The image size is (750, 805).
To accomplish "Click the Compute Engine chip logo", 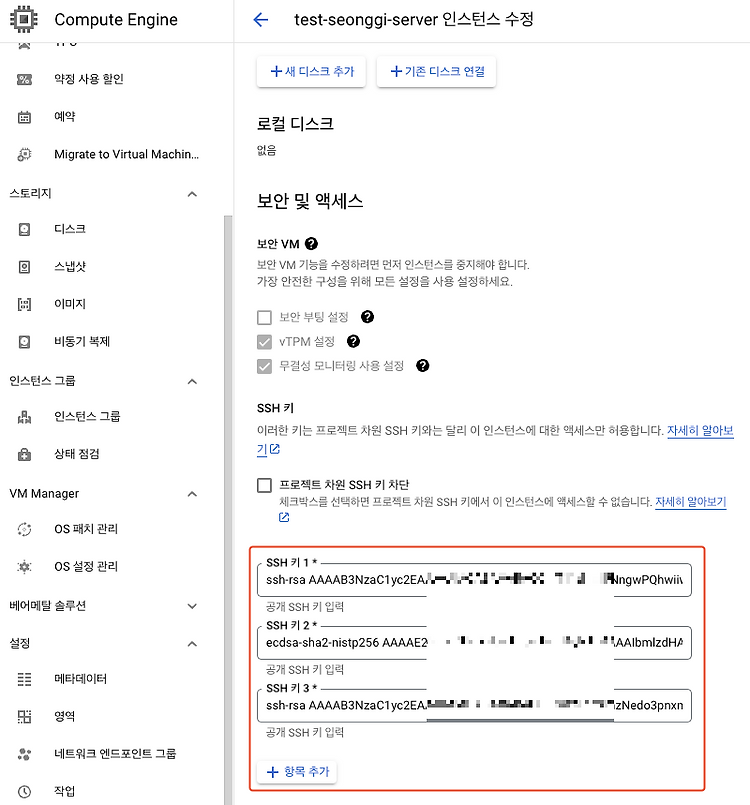I will [24, 20].
